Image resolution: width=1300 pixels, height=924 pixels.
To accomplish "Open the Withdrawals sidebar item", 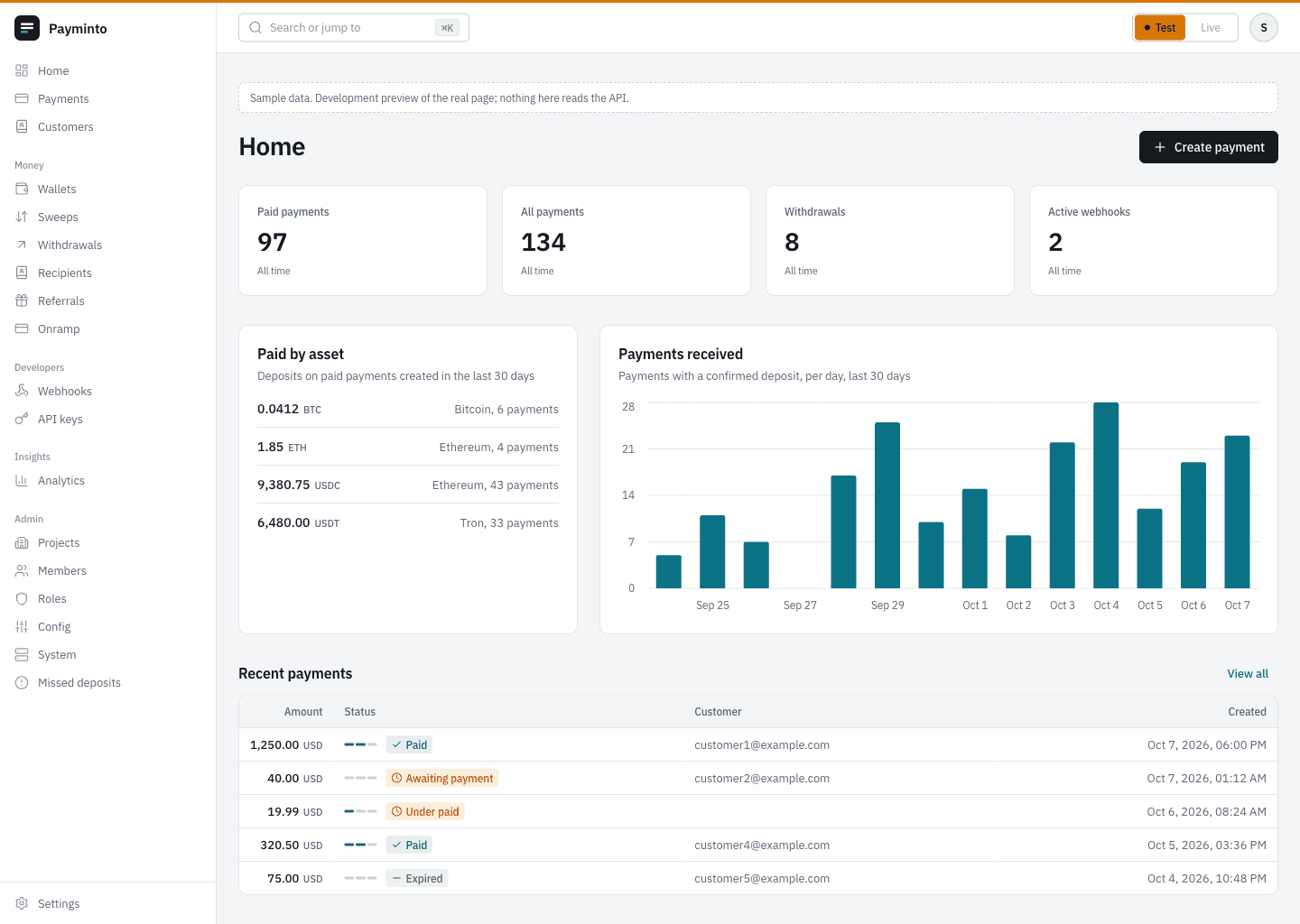I will 108,245.
